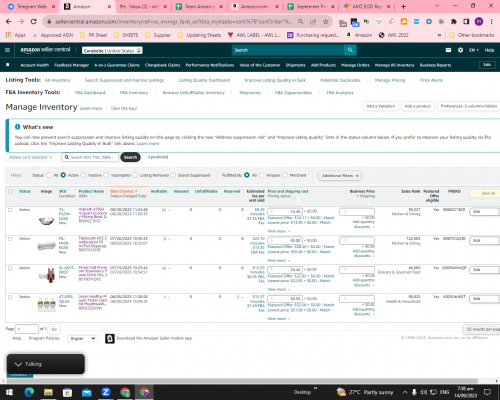Check the box for SL-AKVT row
This screenshot has height=400, width=500.
10,268
